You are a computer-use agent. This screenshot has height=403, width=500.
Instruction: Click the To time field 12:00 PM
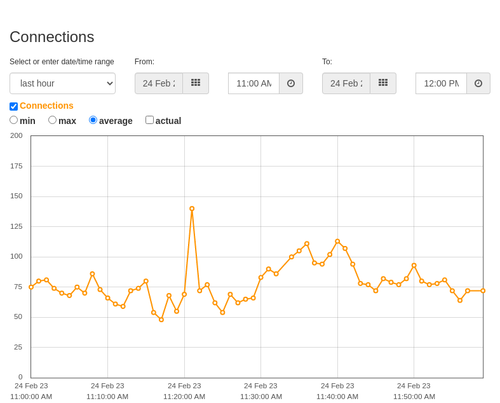(x=441, y=83)
